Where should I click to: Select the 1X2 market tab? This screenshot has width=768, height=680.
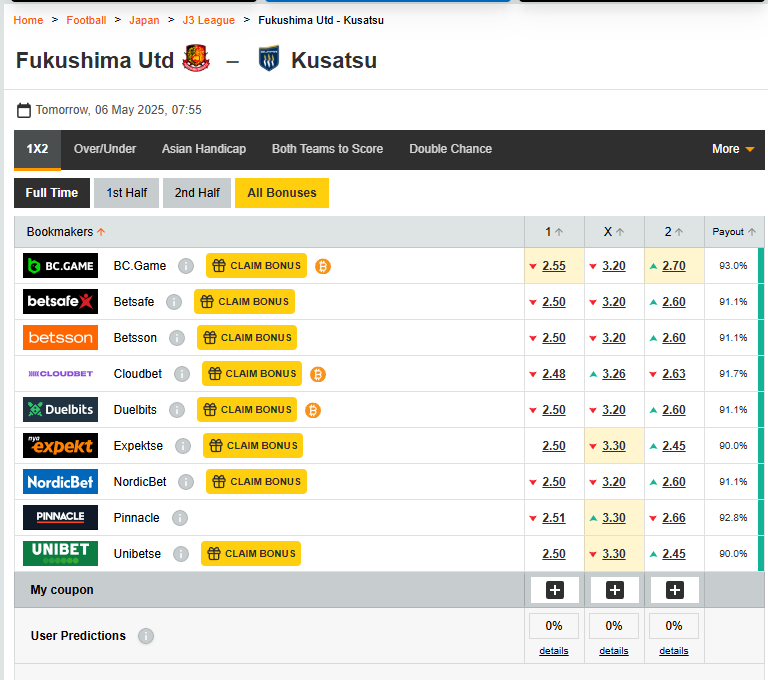(37, 149)
